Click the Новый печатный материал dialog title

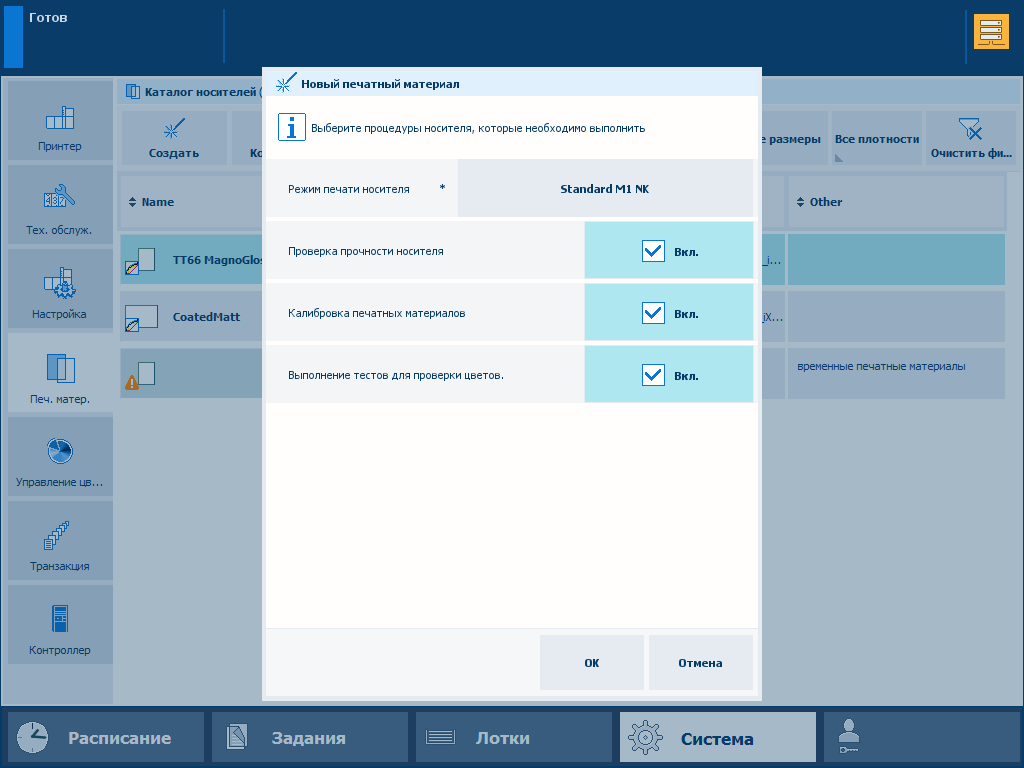[x=380, y=84]
